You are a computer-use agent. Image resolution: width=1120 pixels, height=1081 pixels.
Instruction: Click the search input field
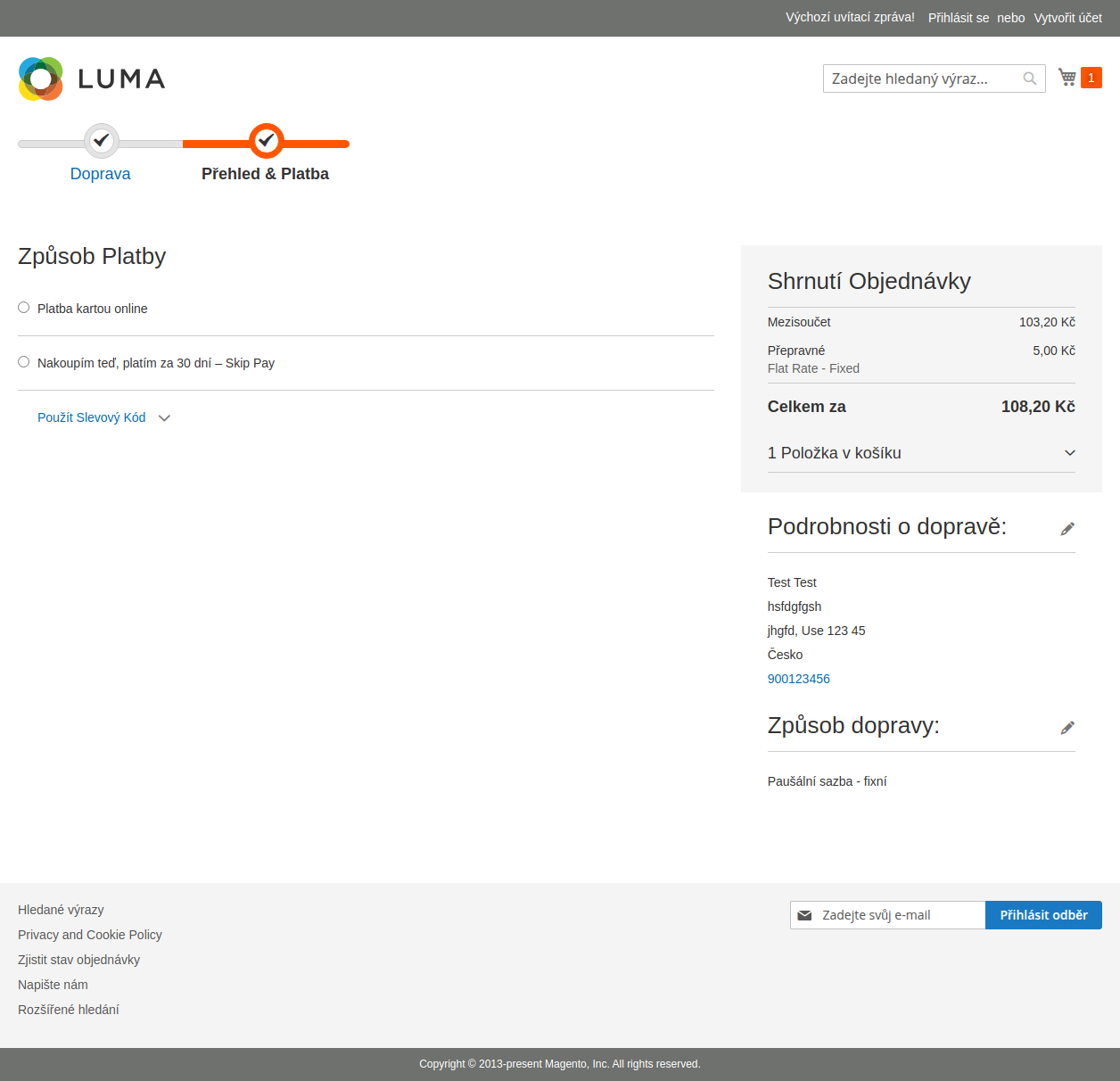click(923, 78)
